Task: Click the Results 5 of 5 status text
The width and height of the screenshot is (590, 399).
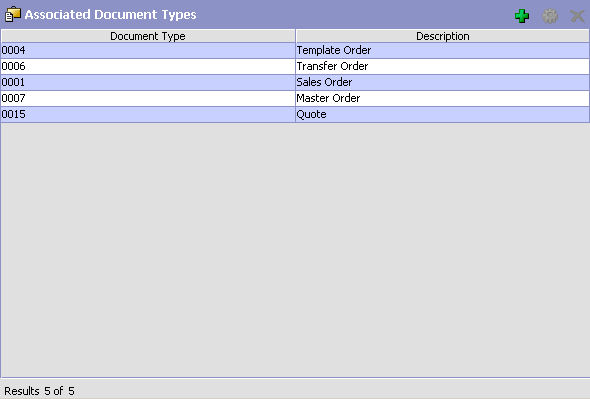Action: (x=40, y=391)
